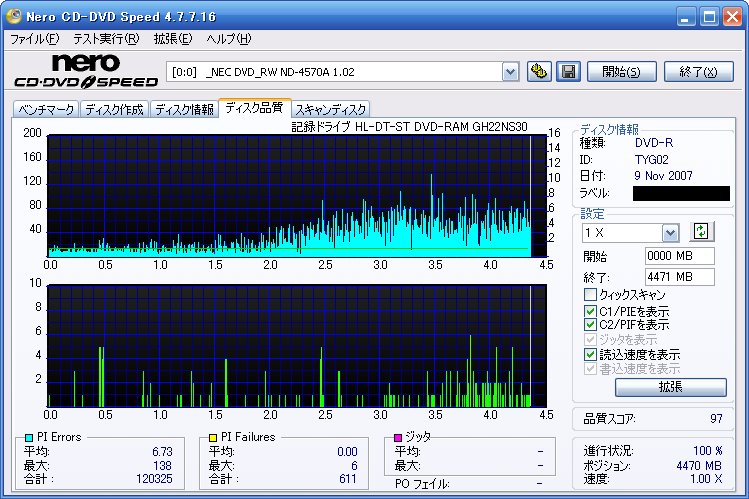Click the cyan PI Errors legend swatch
The image size is (749, 499).
29,437
